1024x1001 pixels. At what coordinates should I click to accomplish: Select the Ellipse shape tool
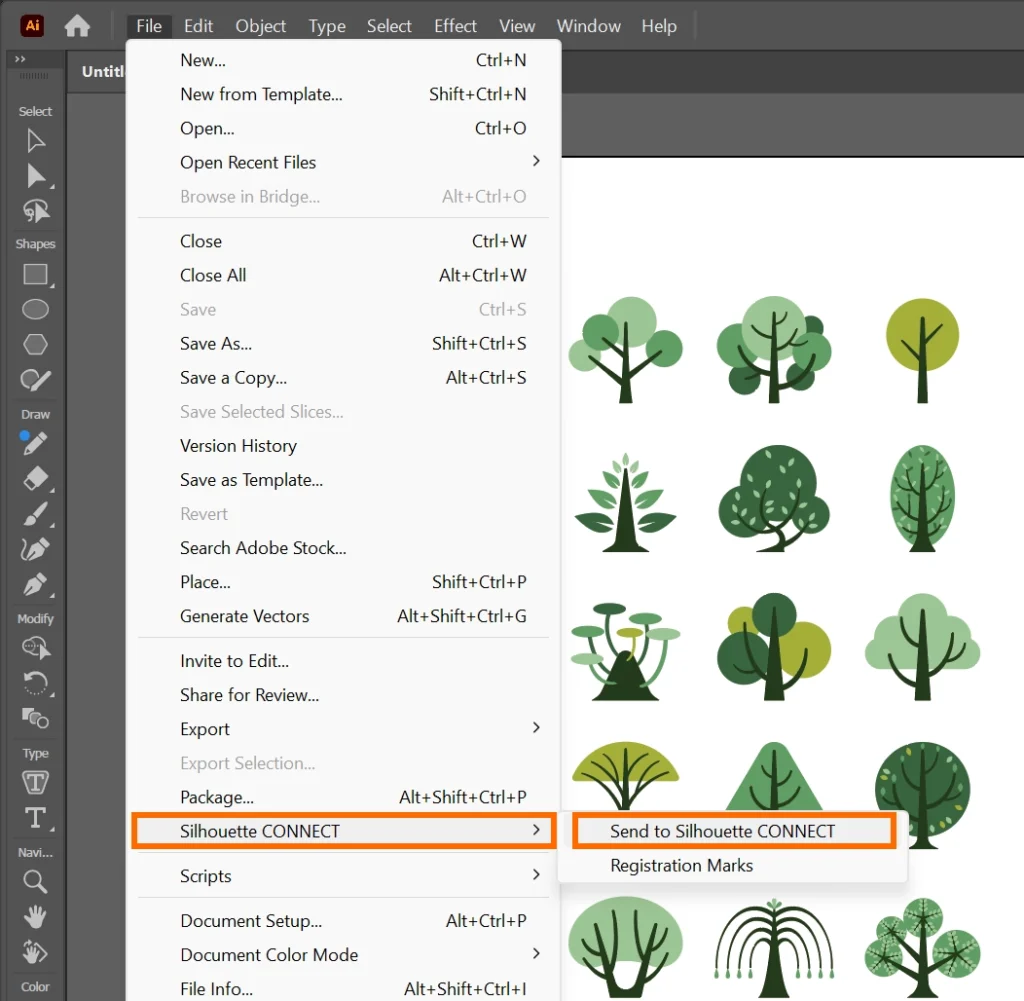(x=36, y=310)
